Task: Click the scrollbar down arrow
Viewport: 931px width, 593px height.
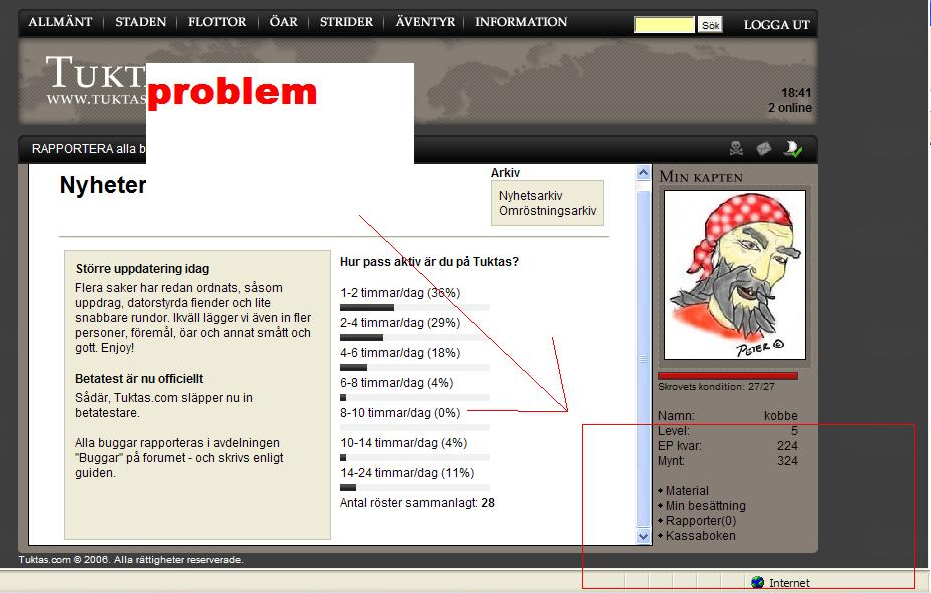Action: click(643, 536)
